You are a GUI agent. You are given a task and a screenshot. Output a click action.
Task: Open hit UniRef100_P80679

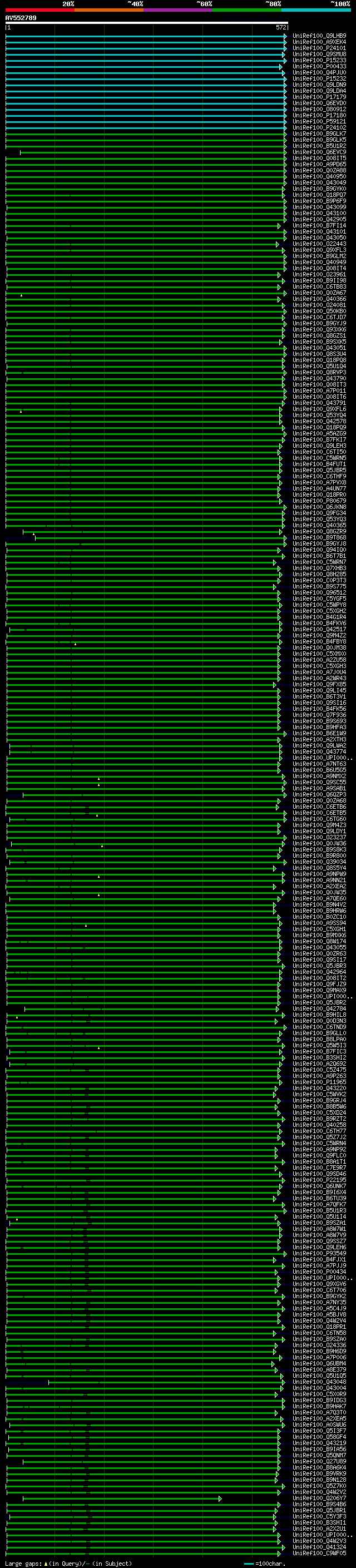(319, 501)
